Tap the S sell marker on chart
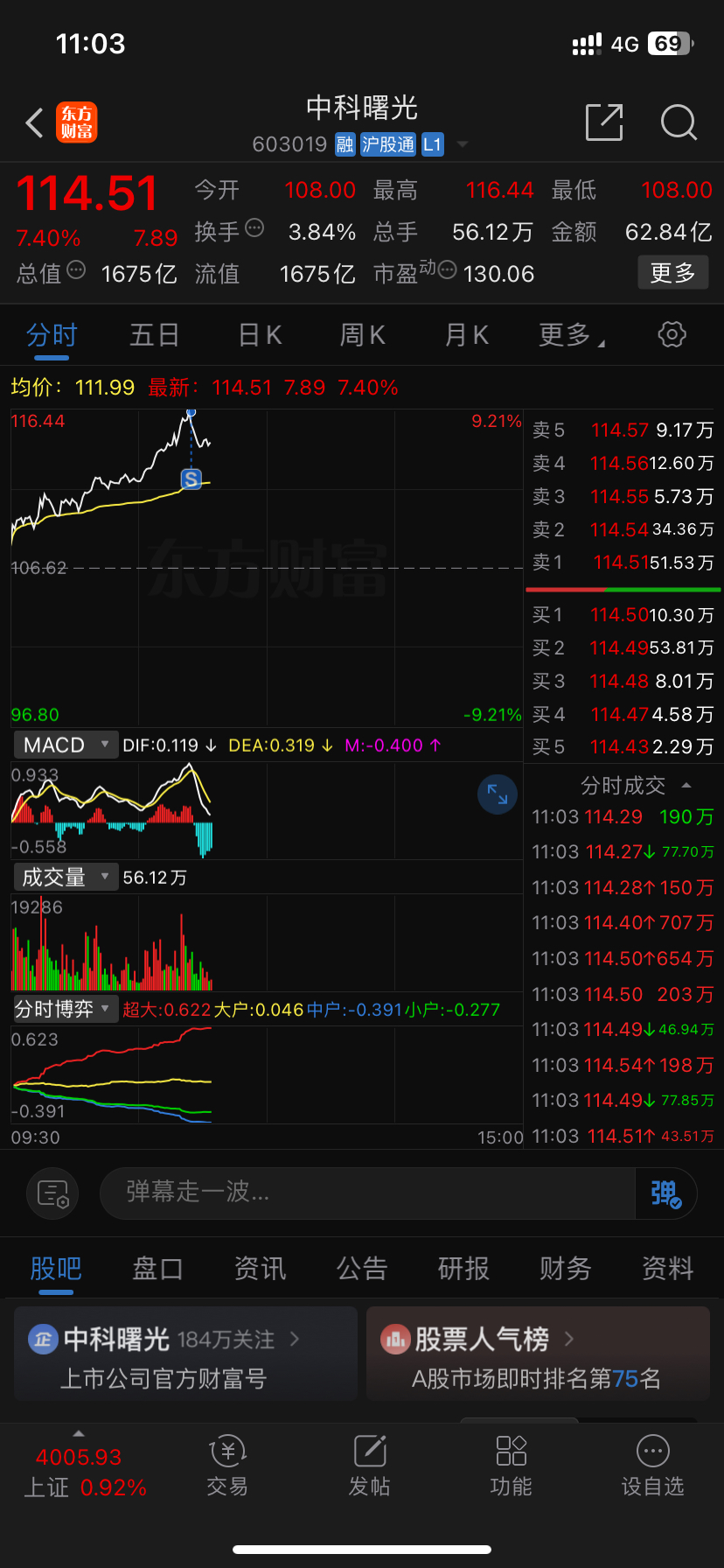The image size is (724, 1568). tap(191, 479)
